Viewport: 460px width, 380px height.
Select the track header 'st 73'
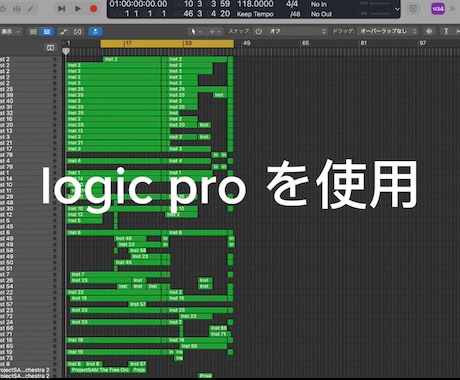tap(29, 358)
